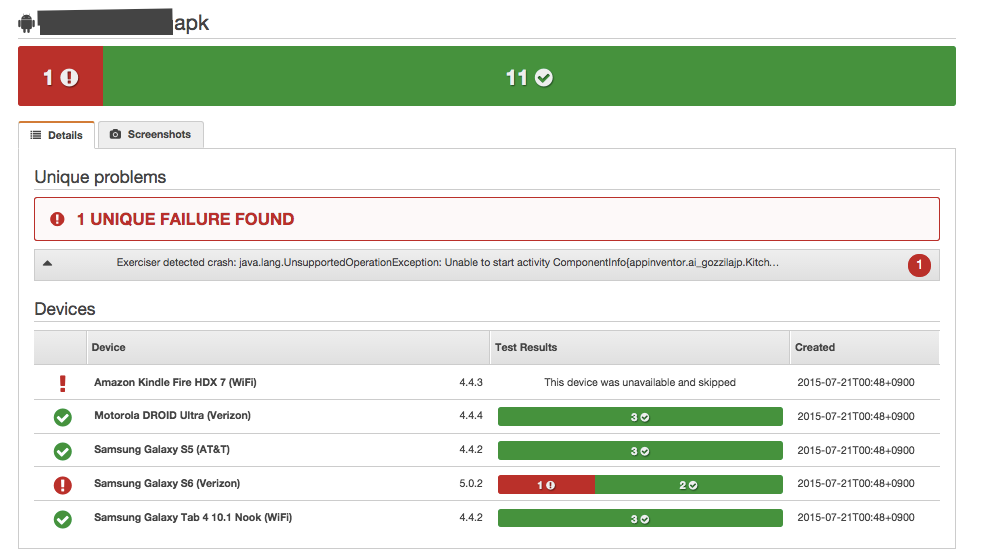Image resolution: width=984 pixels, height=549 pixels.
Task: Click OS version 5.0.2 in Galaxy S6 row
Action: 471,483
